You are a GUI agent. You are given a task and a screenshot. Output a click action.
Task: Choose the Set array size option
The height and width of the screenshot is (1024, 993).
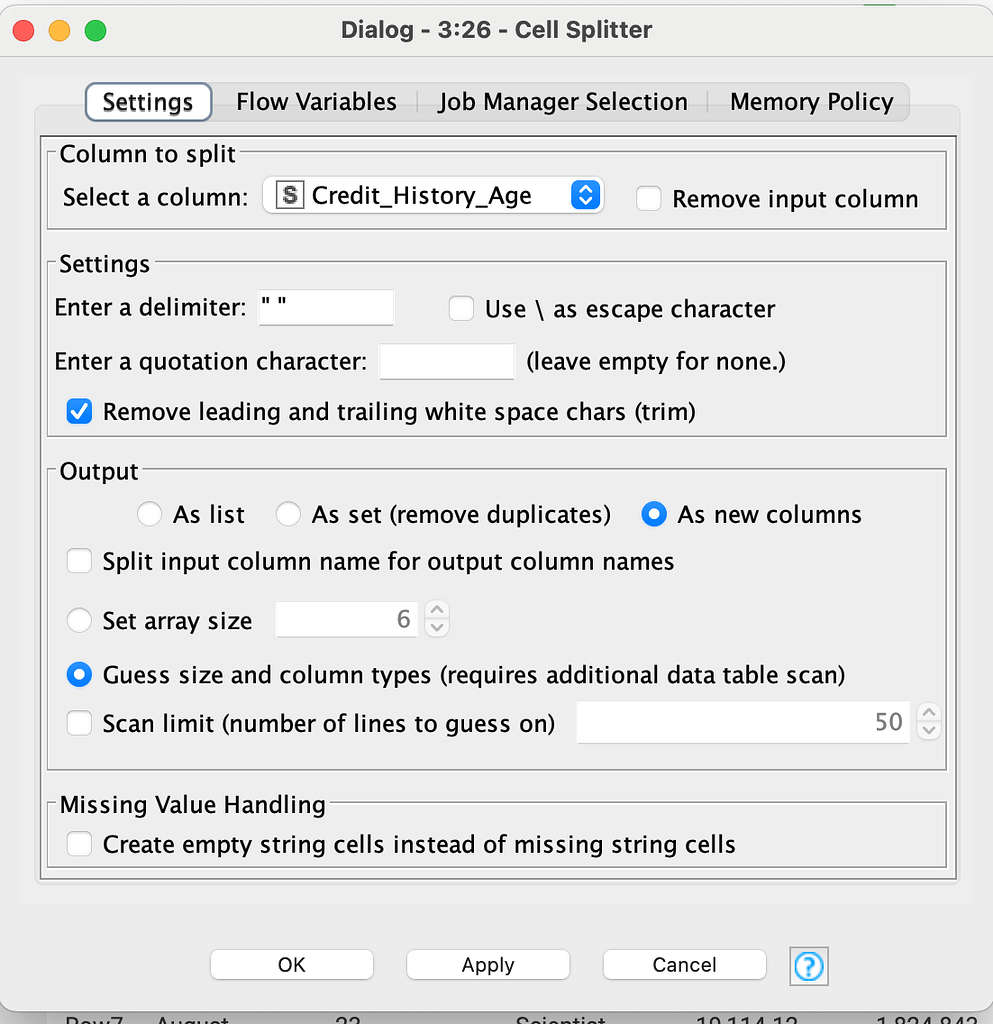(x=79, y=620)
